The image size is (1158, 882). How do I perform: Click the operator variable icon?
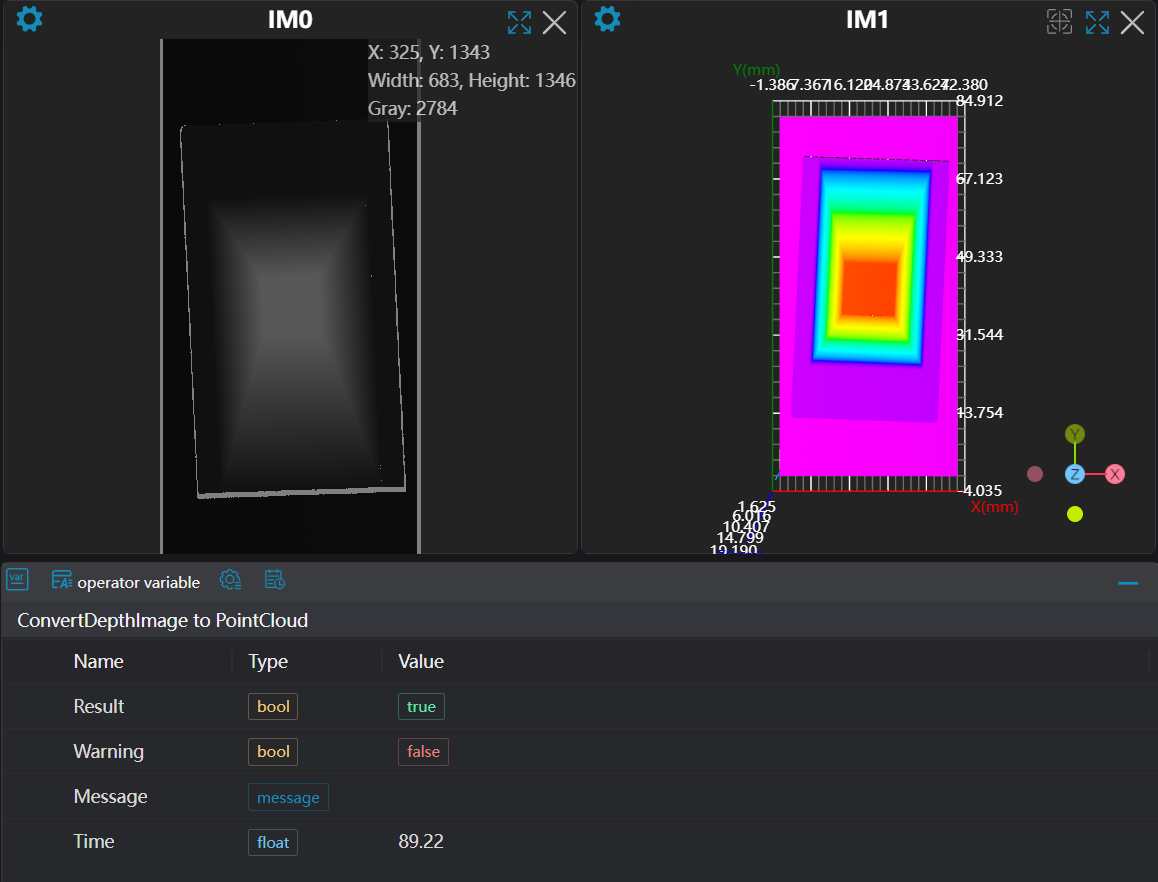pyautogui.click(x=62, y=580)
